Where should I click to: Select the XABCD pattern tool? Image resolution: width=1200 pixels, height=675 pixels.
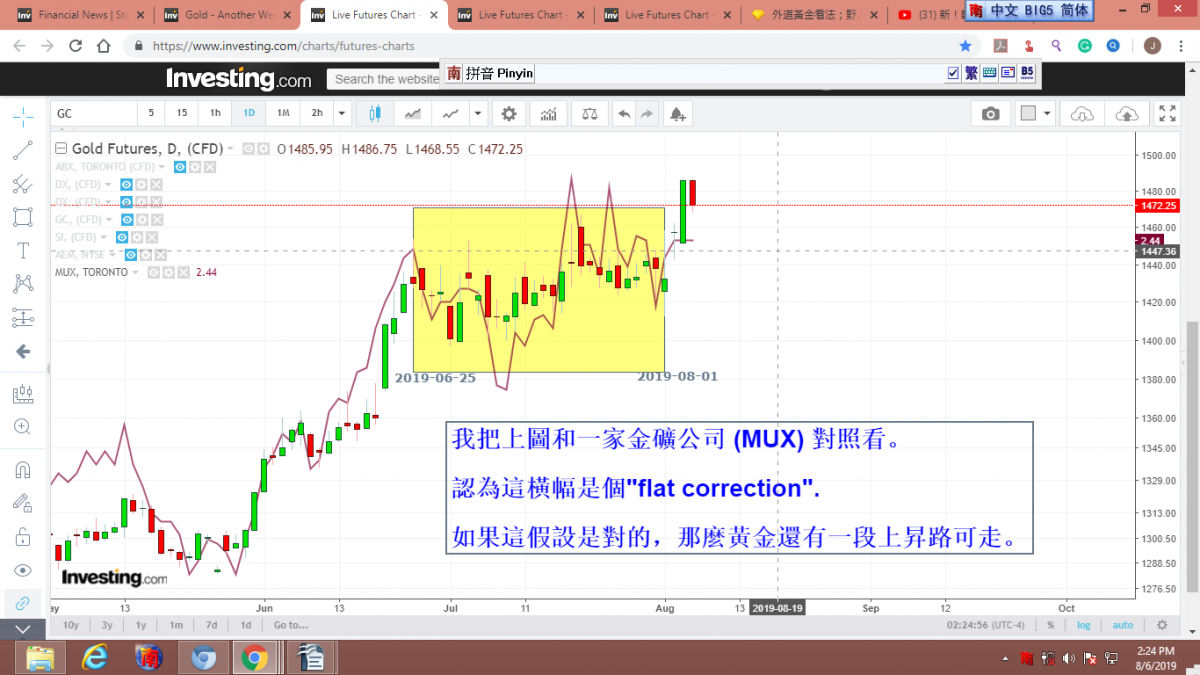[23, 284]
